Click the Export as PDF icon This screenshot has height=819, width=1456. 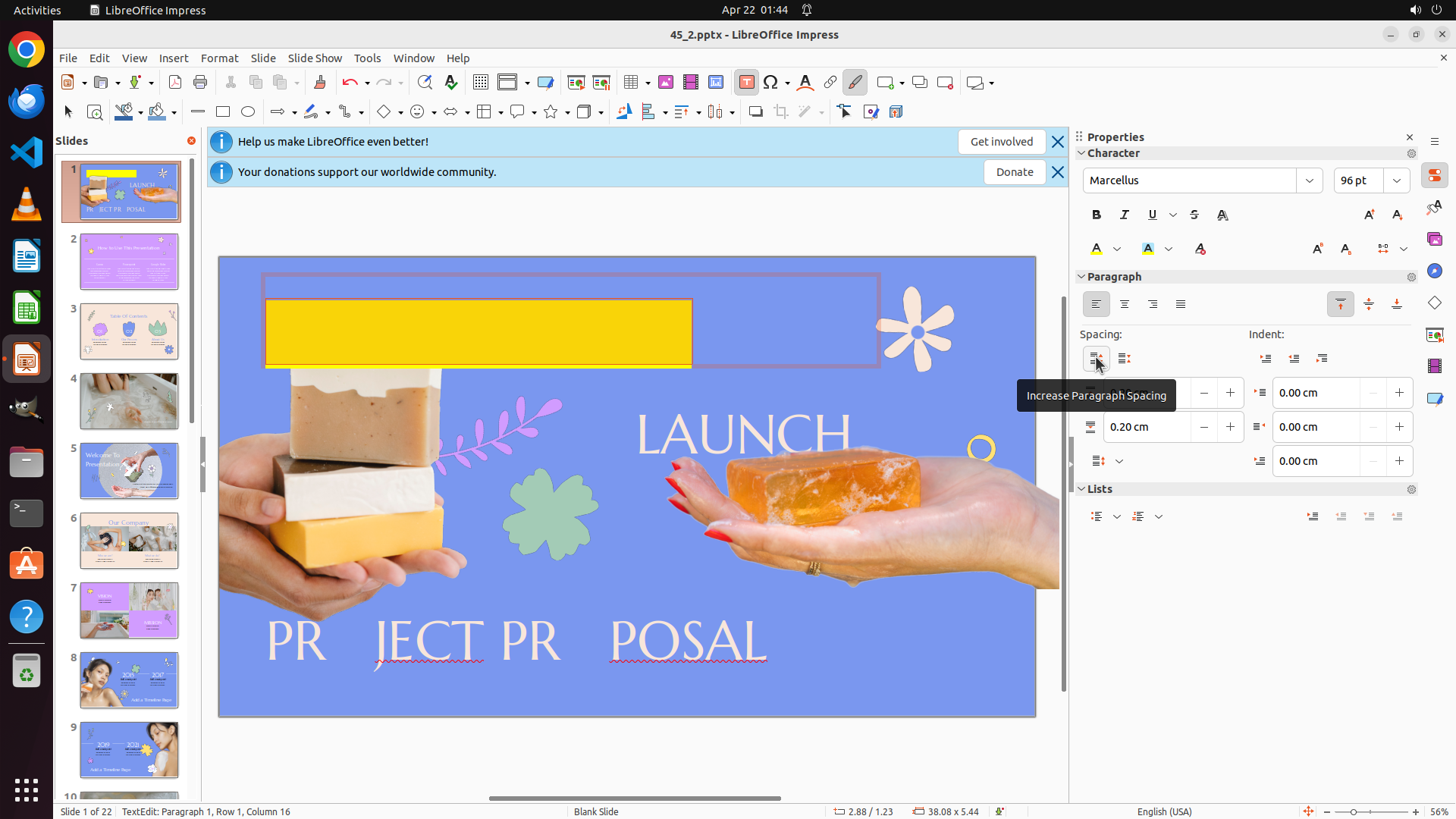coord(175,83)
